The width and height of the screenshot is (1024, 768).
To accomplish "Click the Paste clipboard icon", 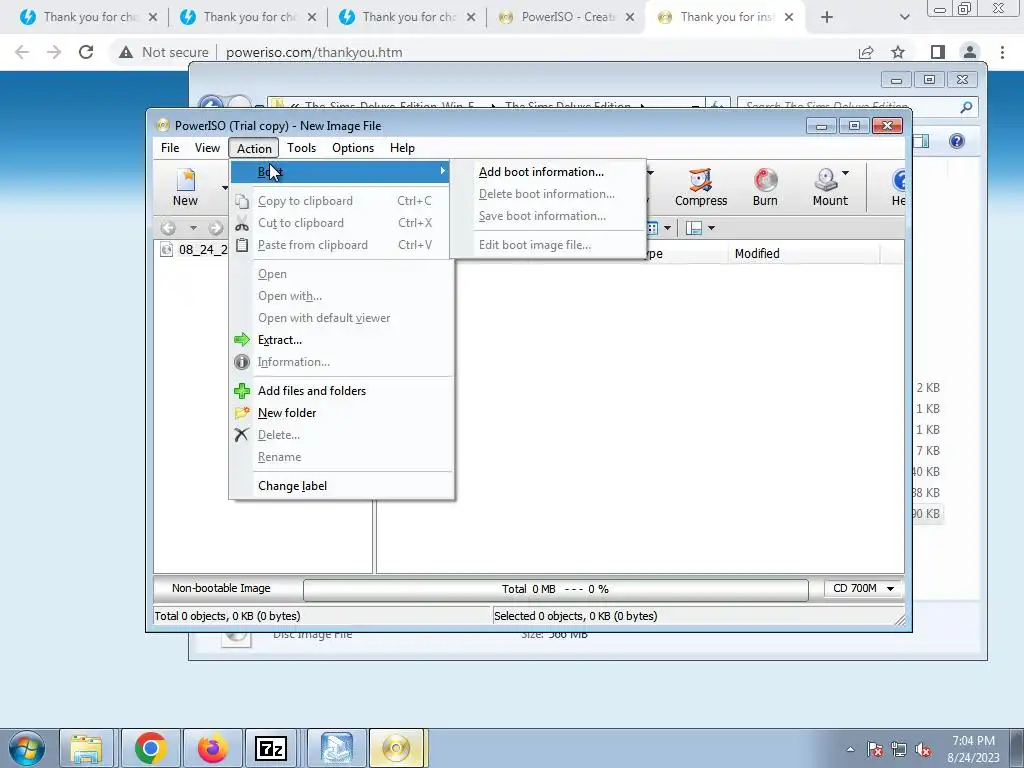I will point(242,245).
